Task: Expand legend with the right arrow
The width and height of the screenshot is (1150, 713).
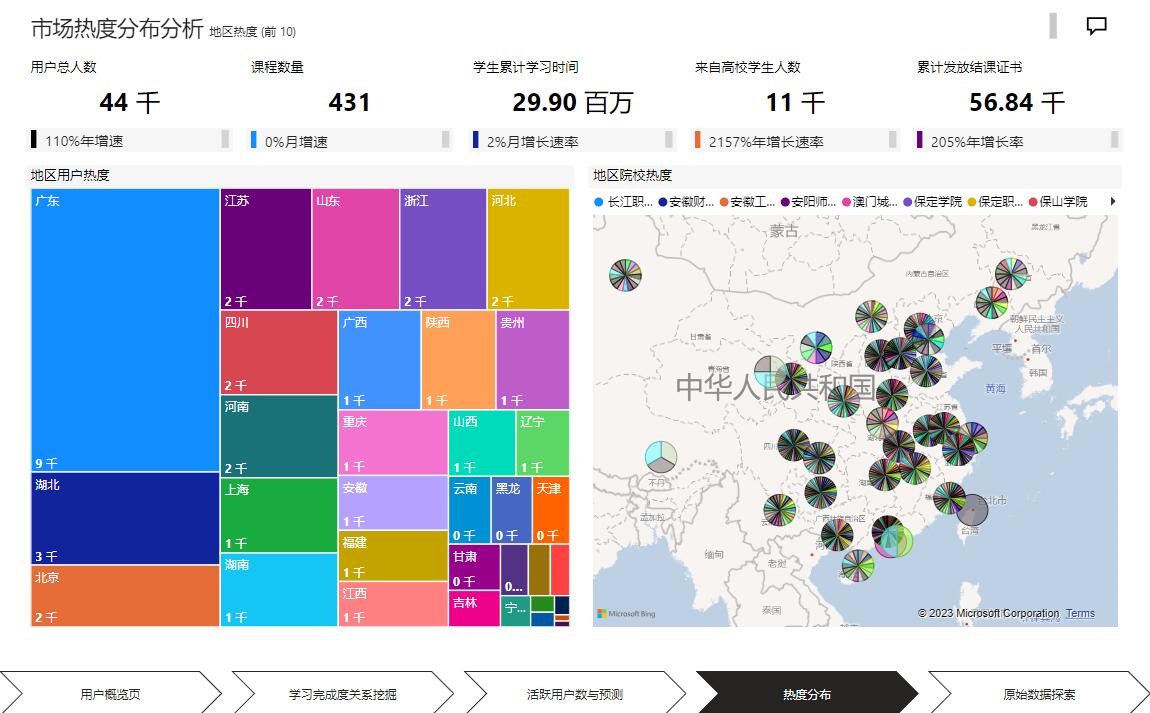Action: [1113, 202]
